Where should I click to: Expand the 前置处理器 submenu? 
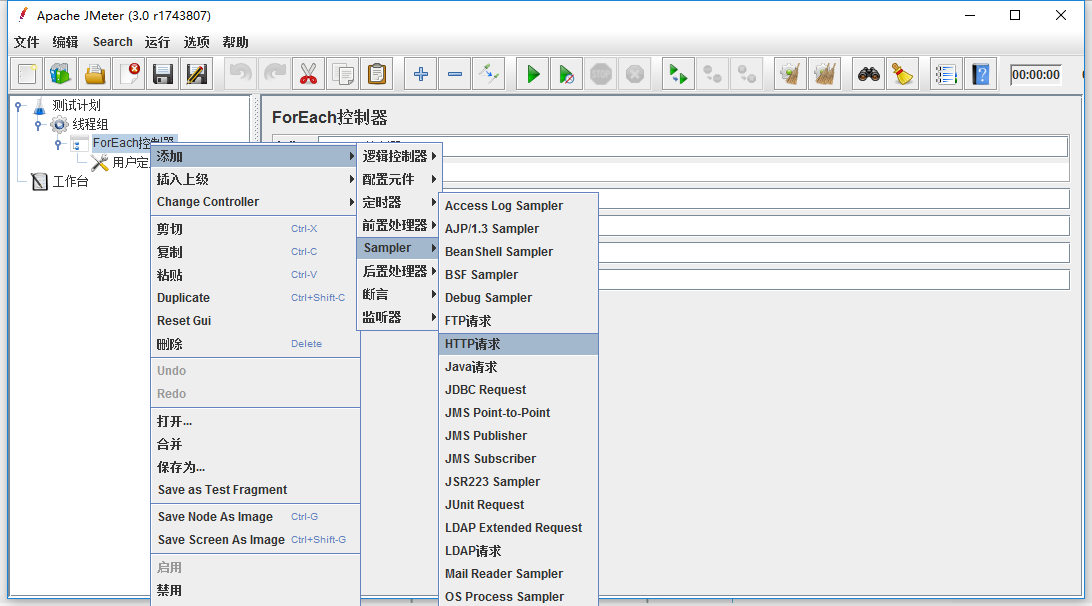[x=399, y=225]
